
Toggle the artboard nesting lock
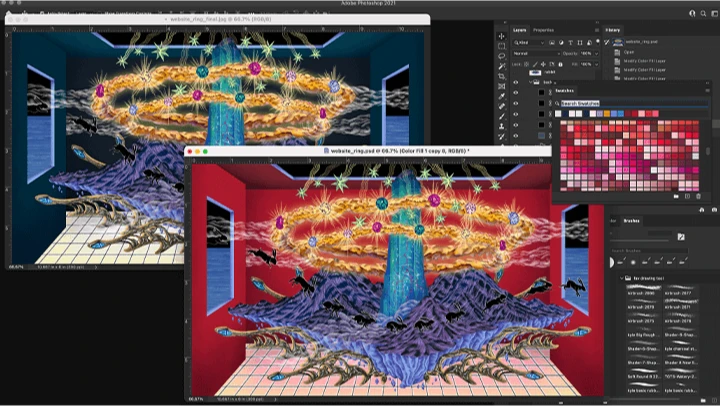(x=551, y=64)
